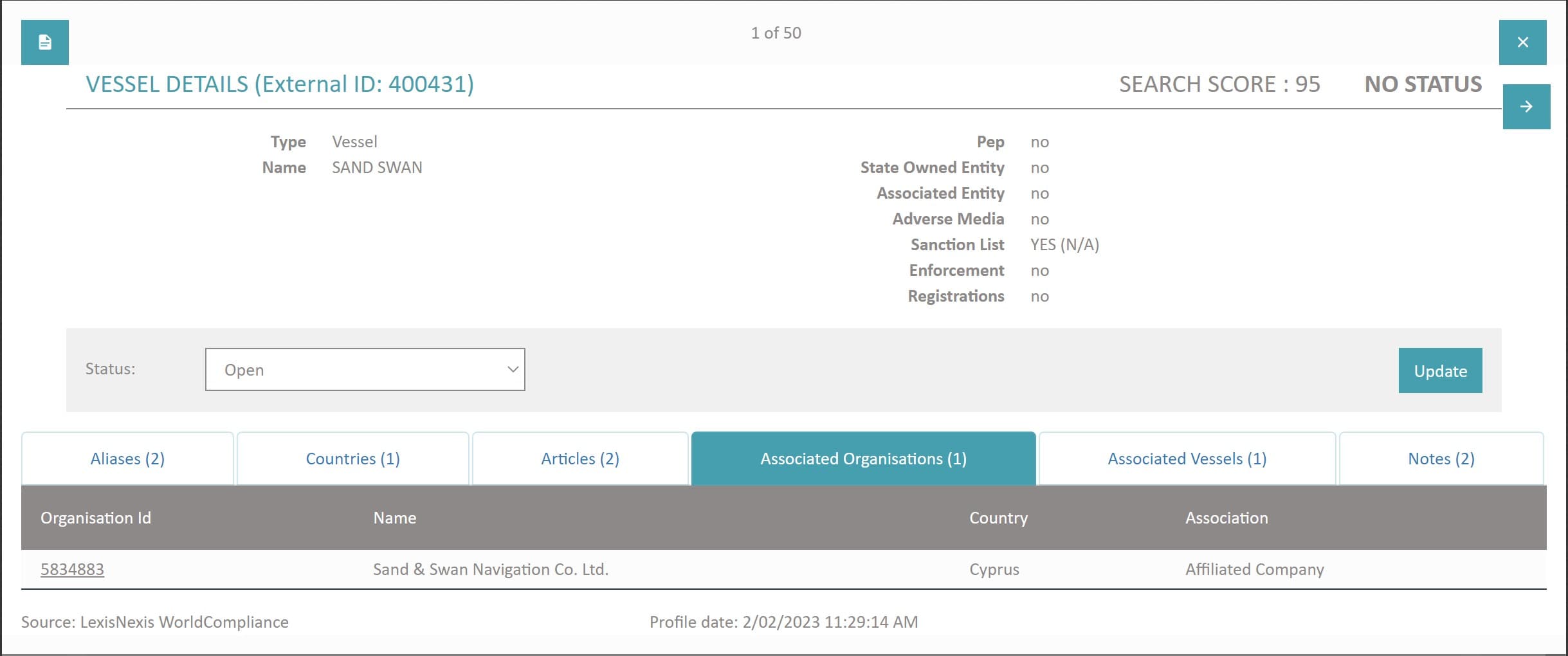Click the Name column header in table

pyautogui.click(x=394, y=518)
